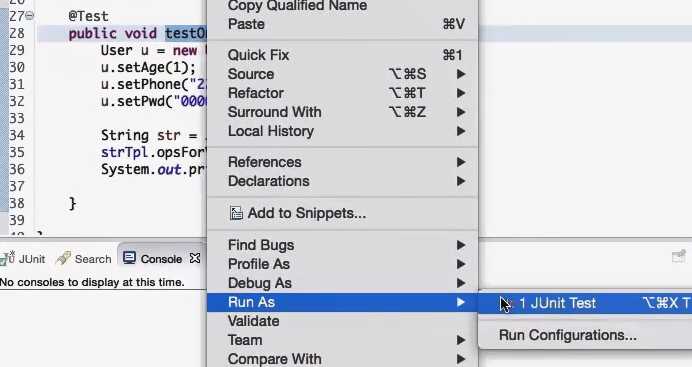Expand Local History submenu
Screen dimensions: 692x367
coord(342,131)
